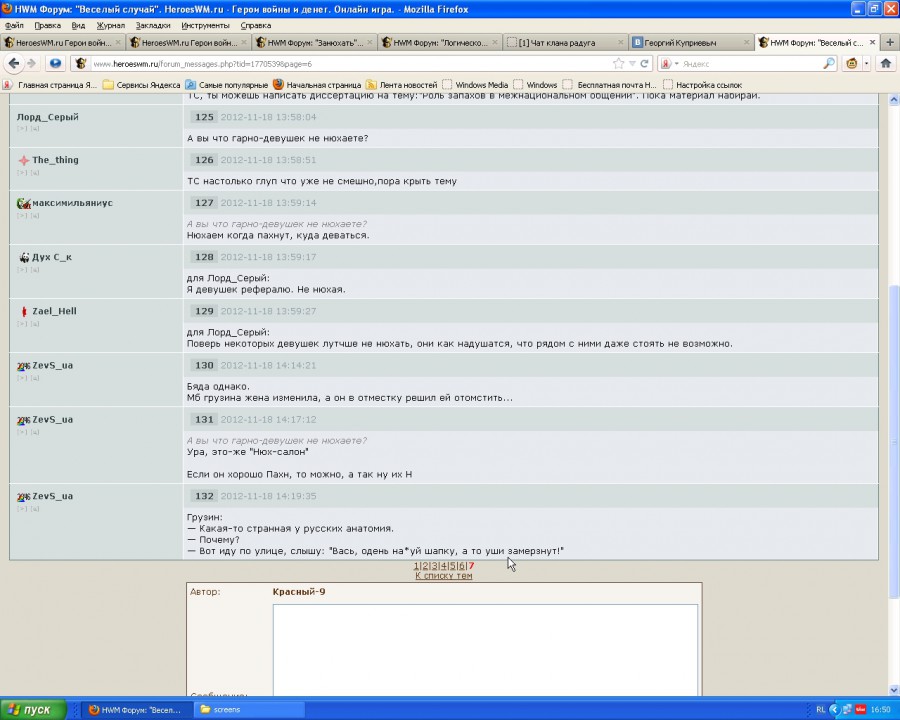The width and height of the screenshot is (900, 720).
Task: Click post number 129
Action: pyautogui.click(x=204, y=311)
